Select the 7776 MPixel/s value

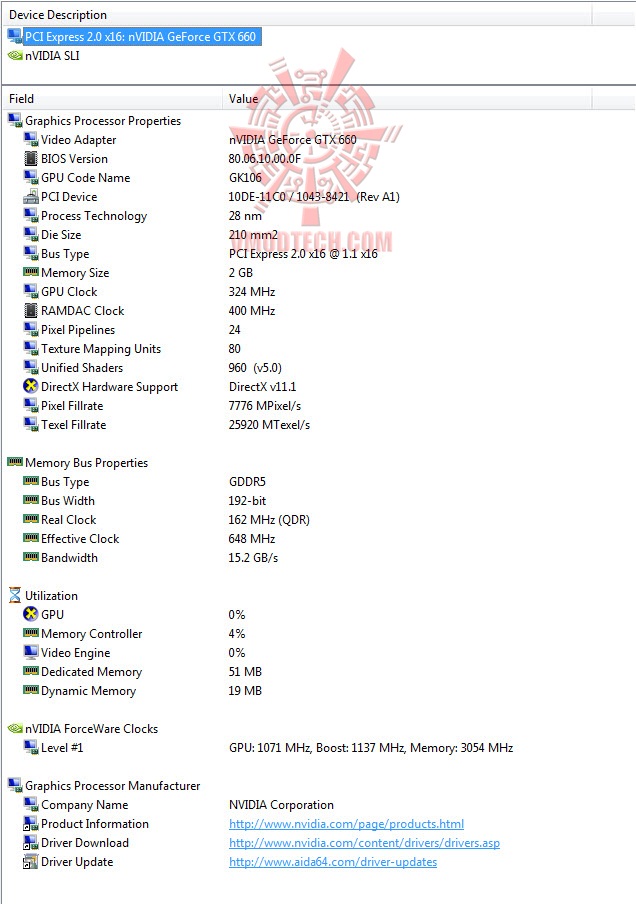coord(265,406)
